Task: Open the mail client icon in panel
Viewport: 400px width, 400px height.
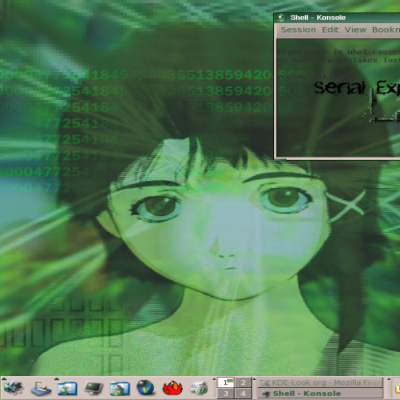Action: tap(199, 388)
